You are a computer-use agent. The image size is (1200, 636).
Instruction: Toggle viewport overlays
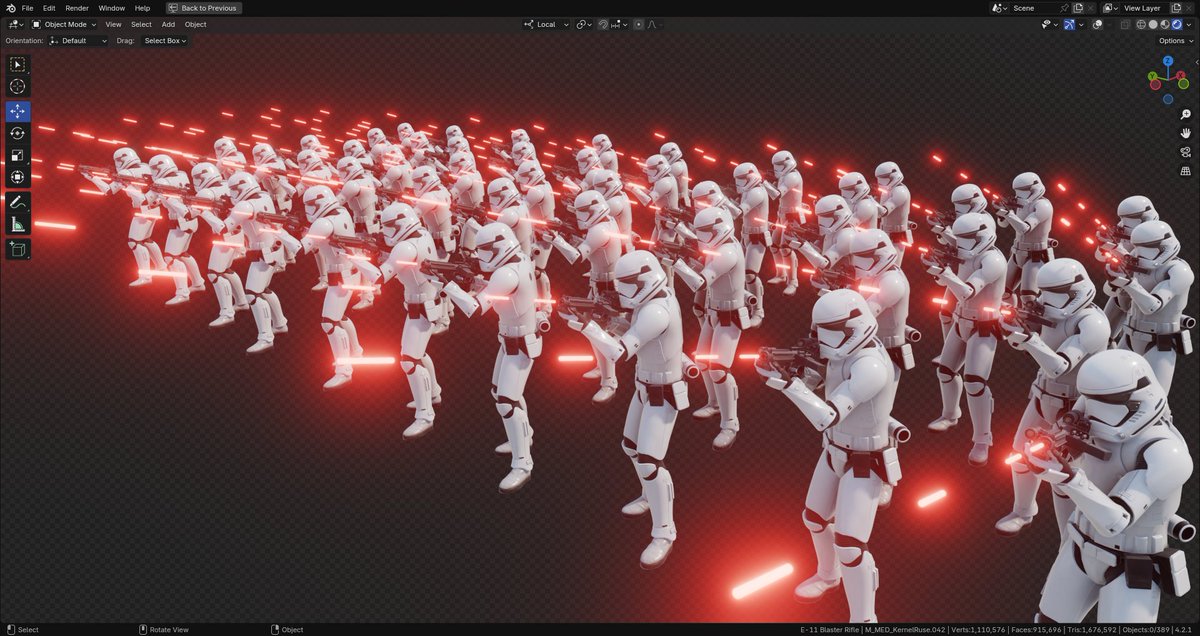(1096, 24)
